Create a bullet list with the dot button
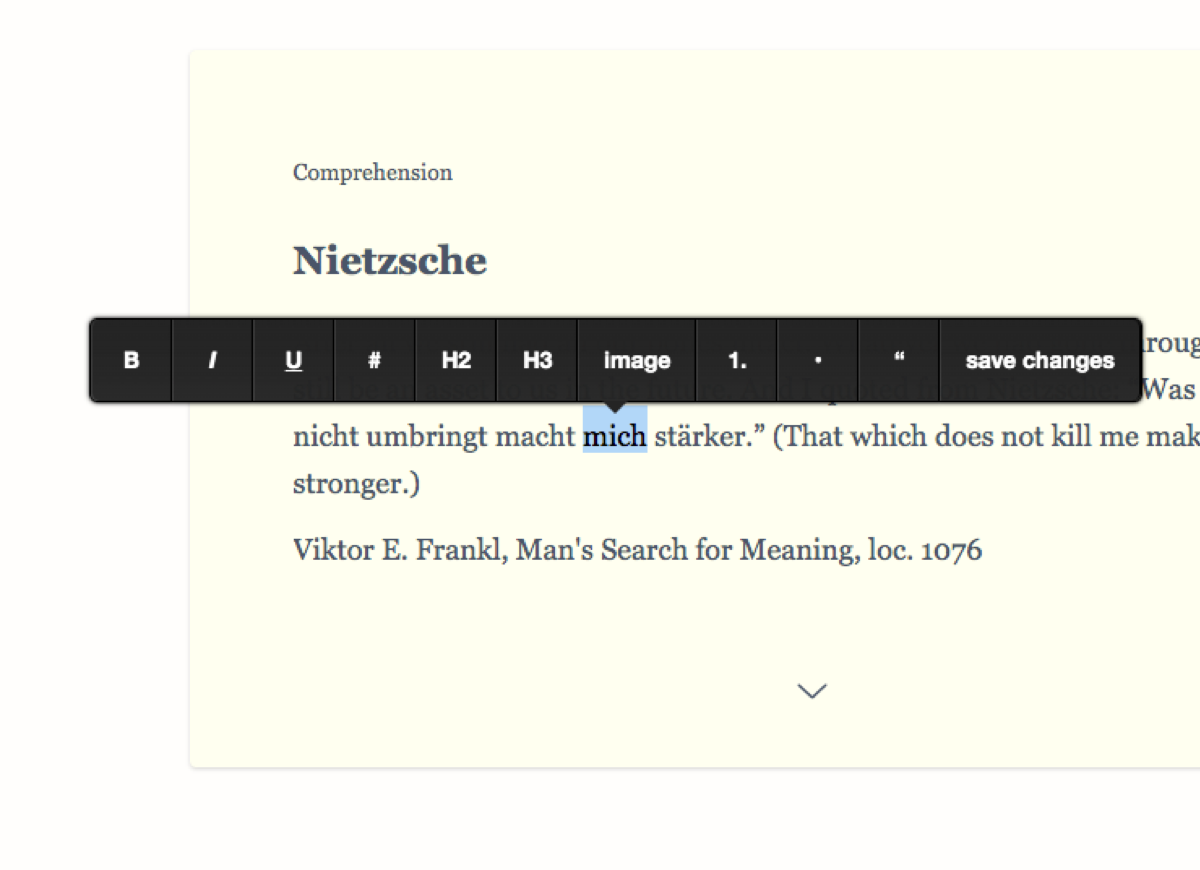The image size is (1200, 870). tap(818, 360)
